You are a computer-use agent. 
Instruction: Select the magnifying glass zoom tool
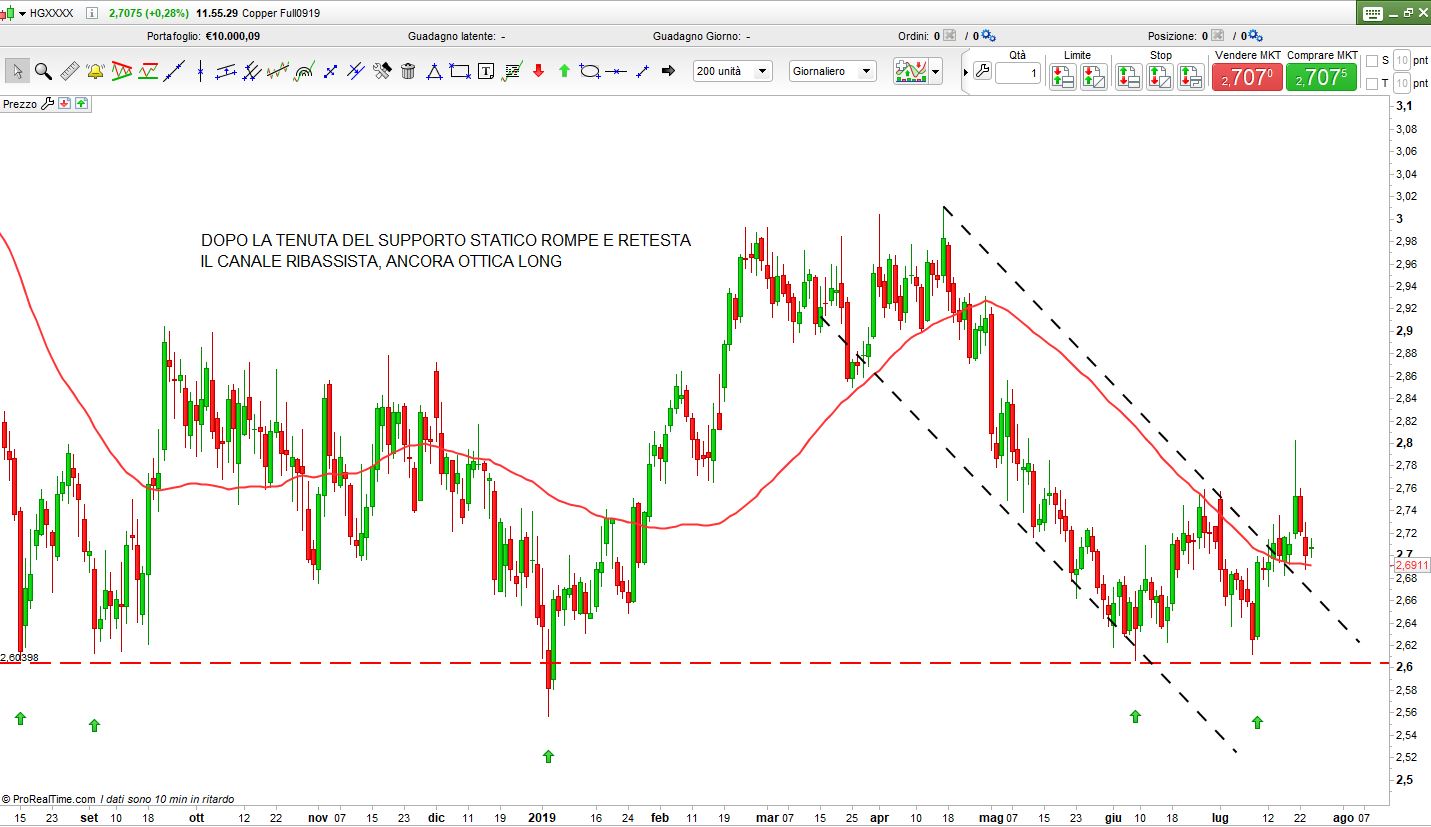(43, 71)
